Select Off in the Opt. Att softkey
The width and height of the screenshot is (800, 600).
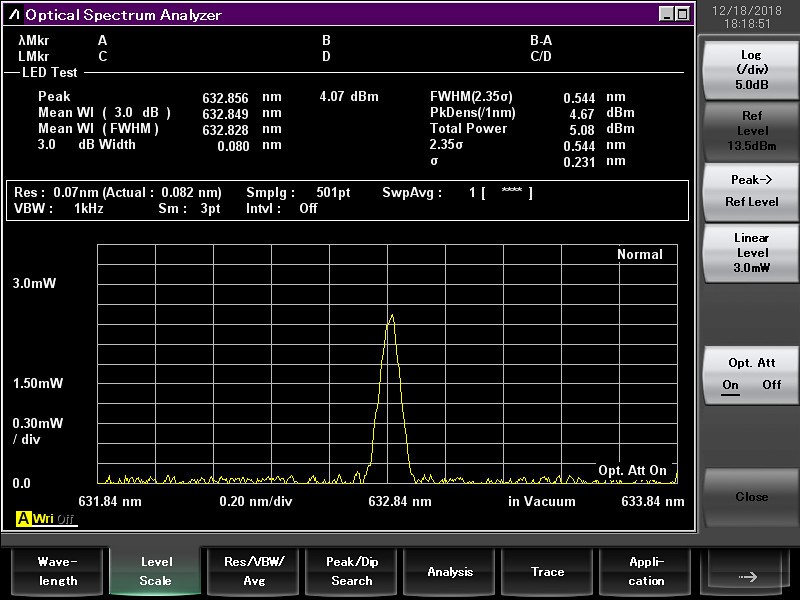click(772, 385)
